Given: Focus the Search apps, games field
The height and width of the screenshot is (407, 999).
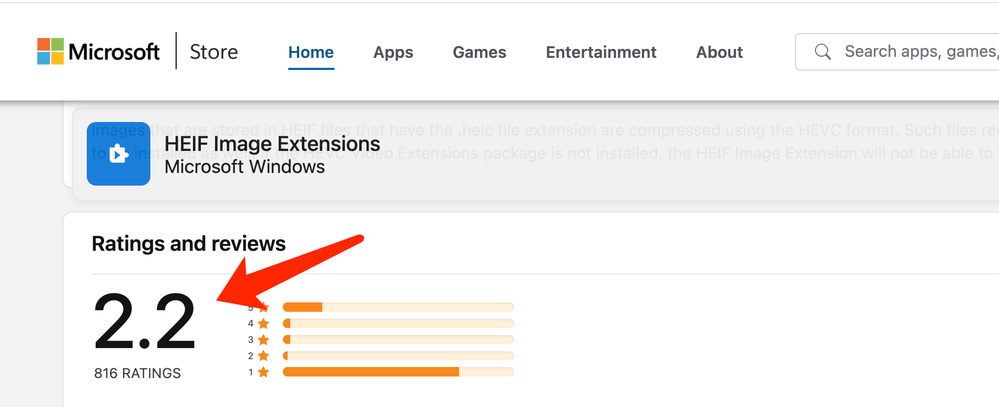Looking at the screenshot, I should tap(897, 52).
